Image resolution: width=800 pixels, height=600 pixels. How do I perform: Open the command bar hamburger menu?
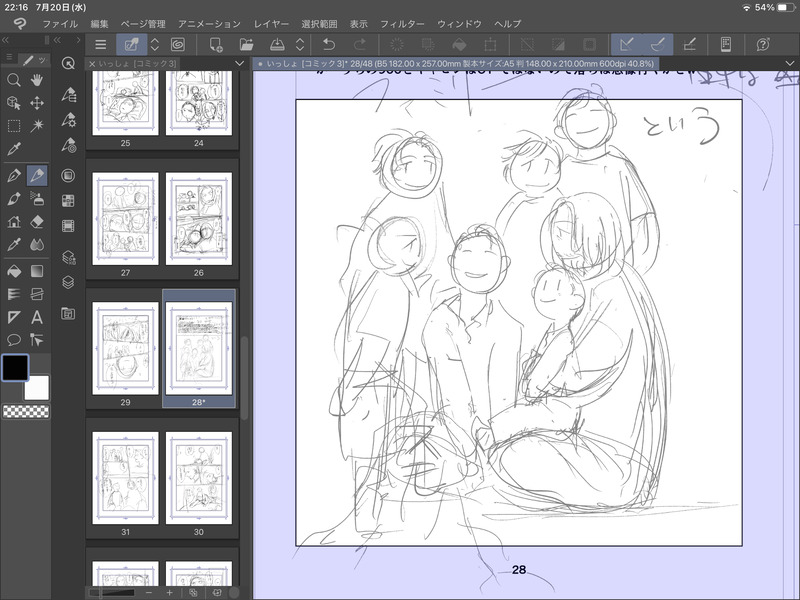coord(101,45)
